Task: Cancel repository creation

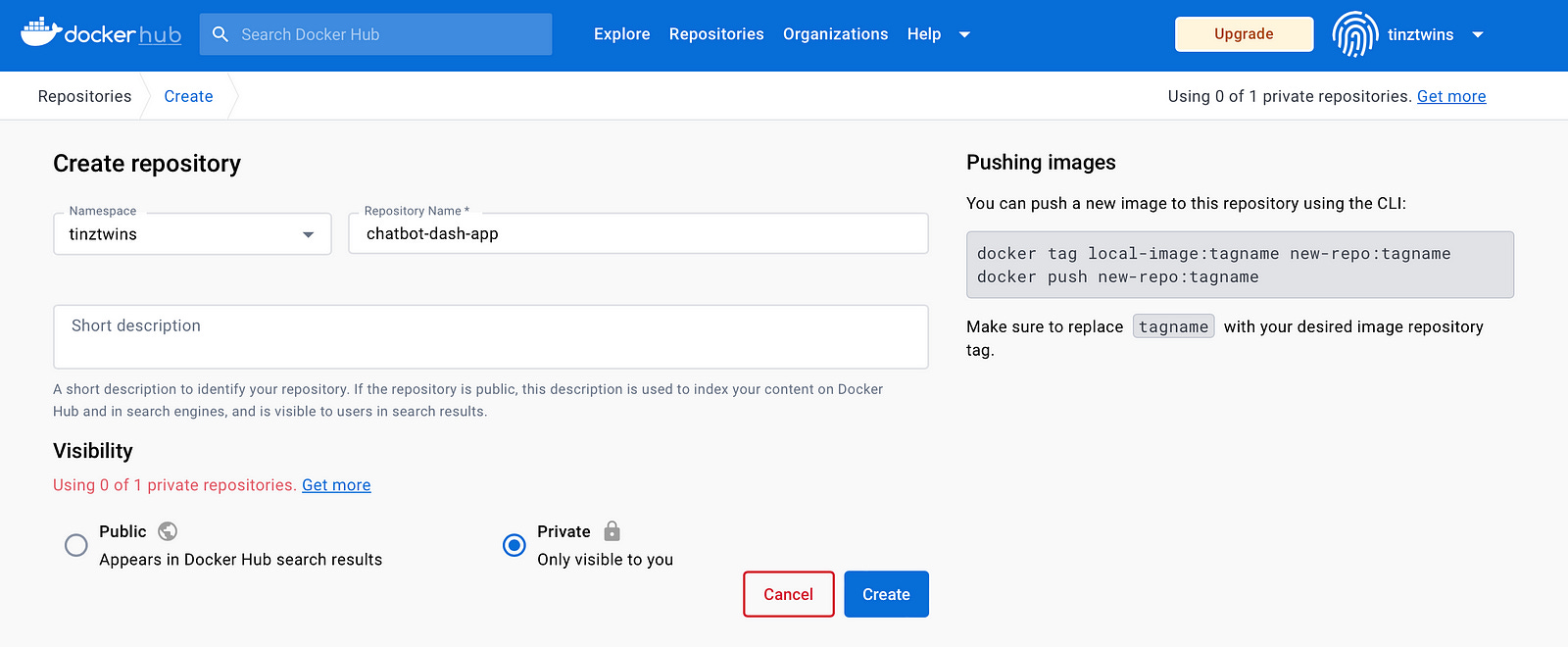Action: (x=789, y=594)
